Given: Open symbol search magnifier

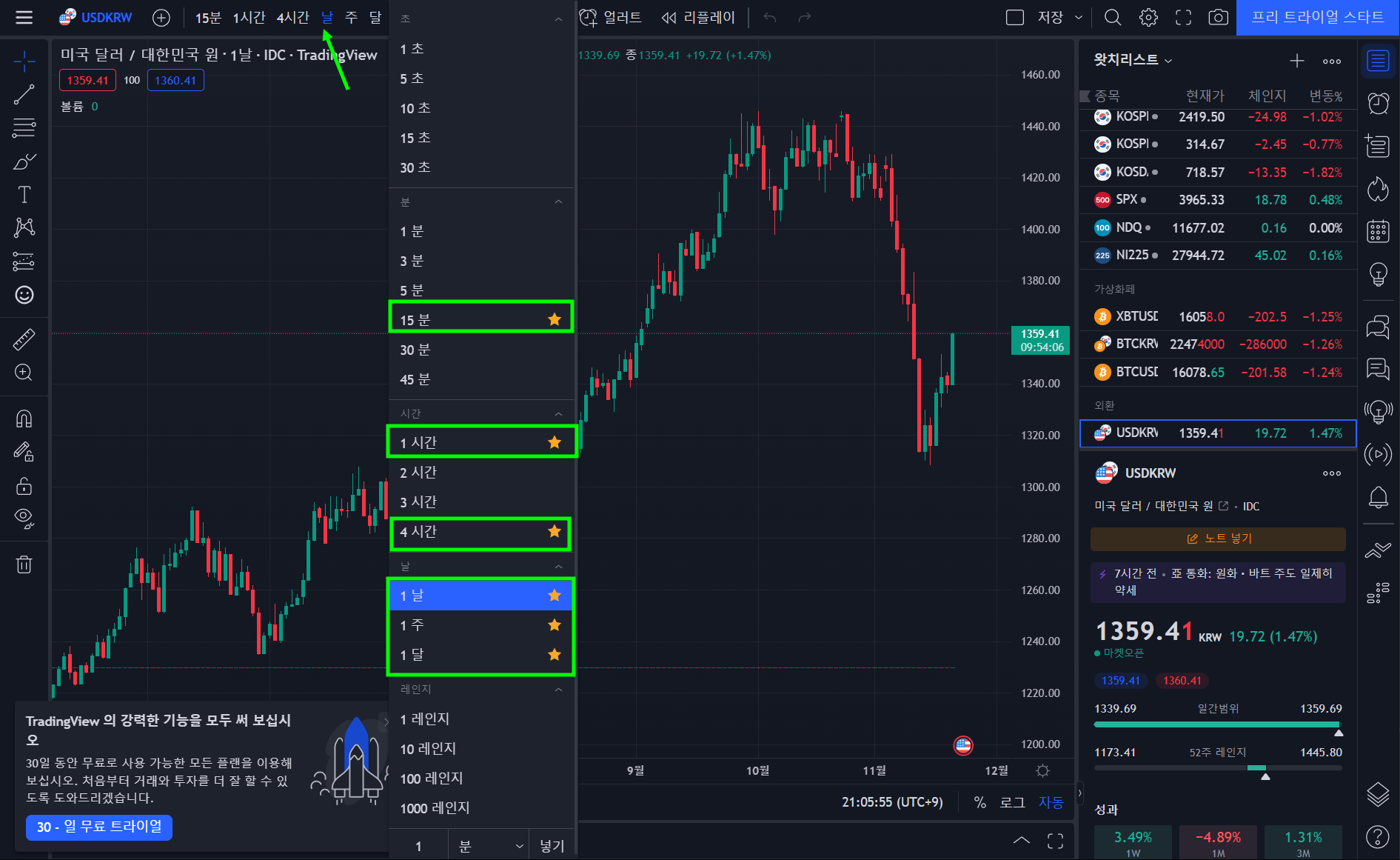Looking at the screenshot, I should (x=1113, y=17).
